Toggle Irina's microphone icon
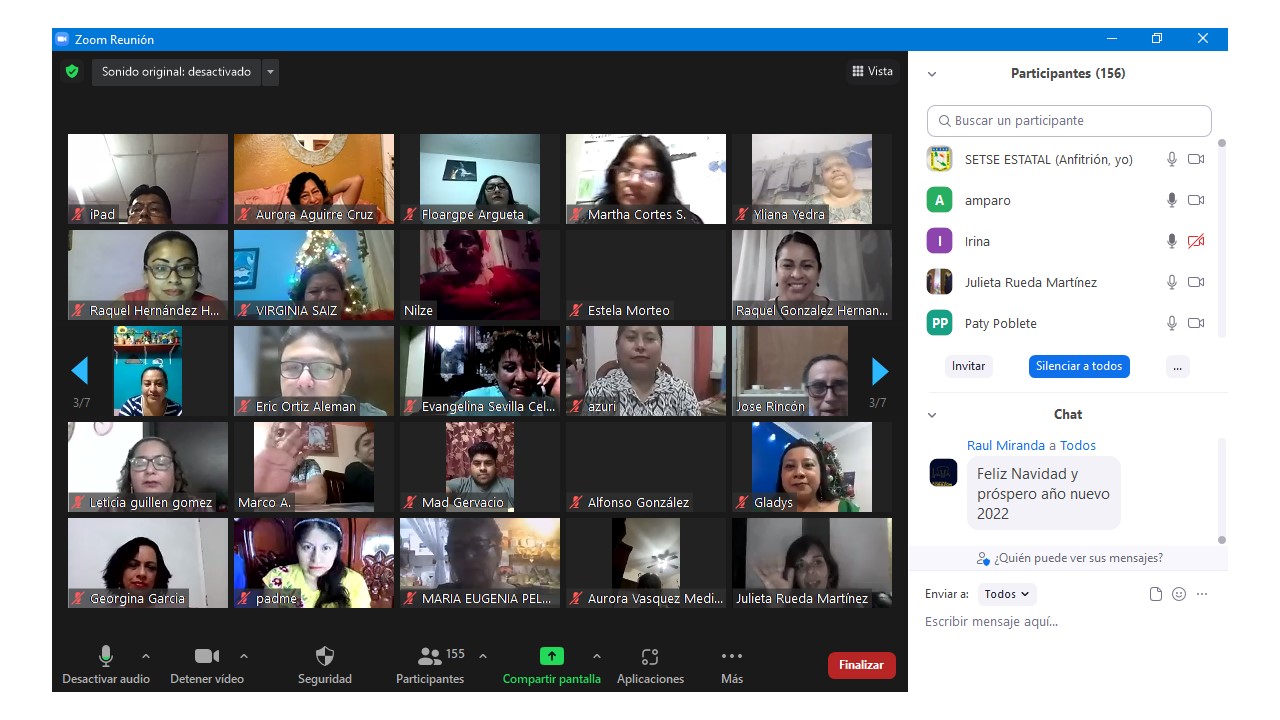 [x=1172, y=241]
